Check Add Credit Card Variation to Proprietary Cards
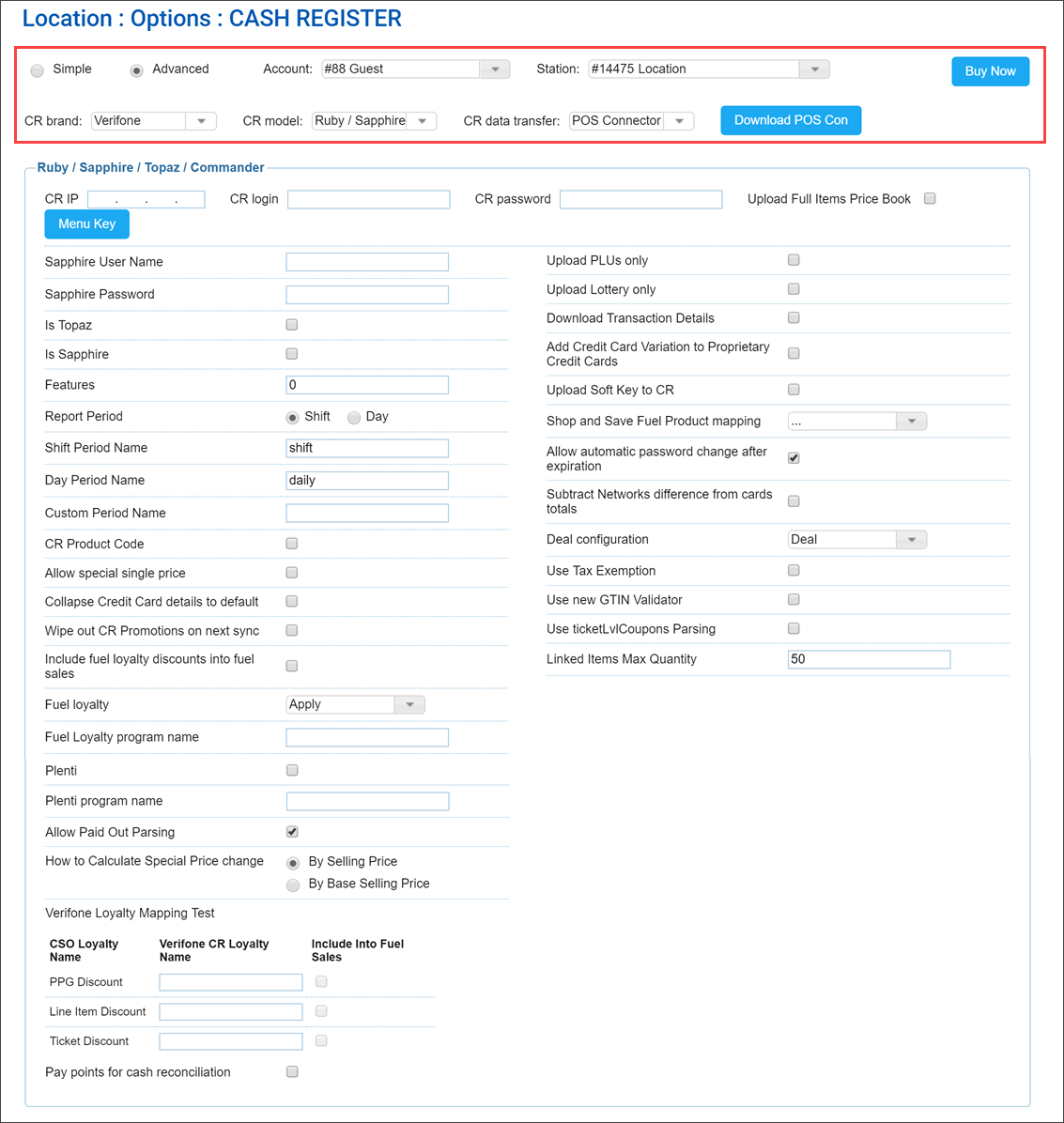The image size is (1064, 1123). pos(794,353)
